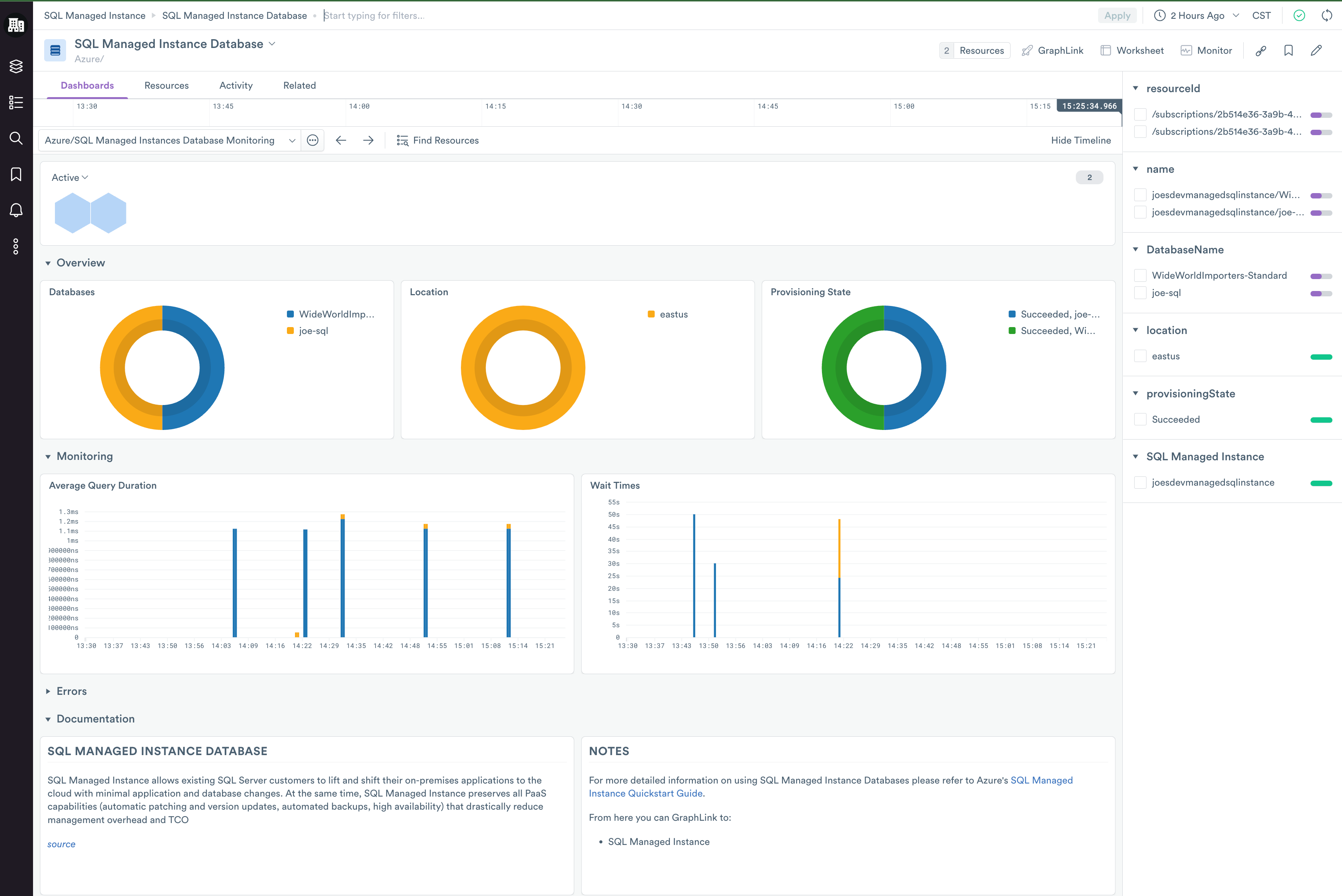Click the edit pencil icon in header

(x=1316, y=50)
